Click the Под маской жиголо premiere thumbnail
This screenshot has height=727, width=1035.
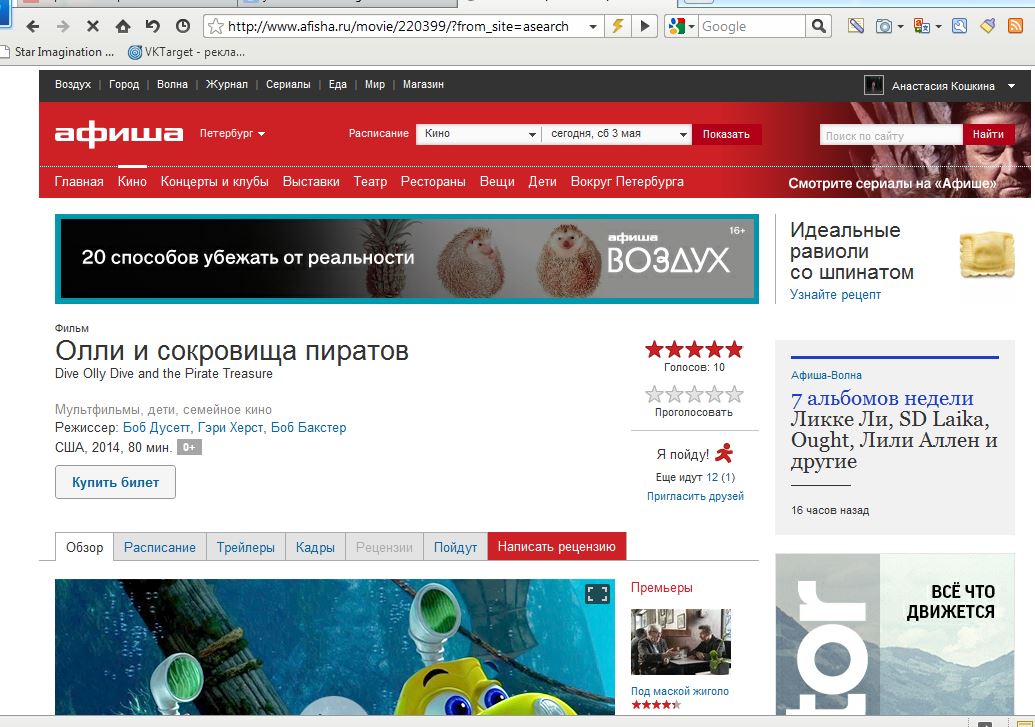681,642
